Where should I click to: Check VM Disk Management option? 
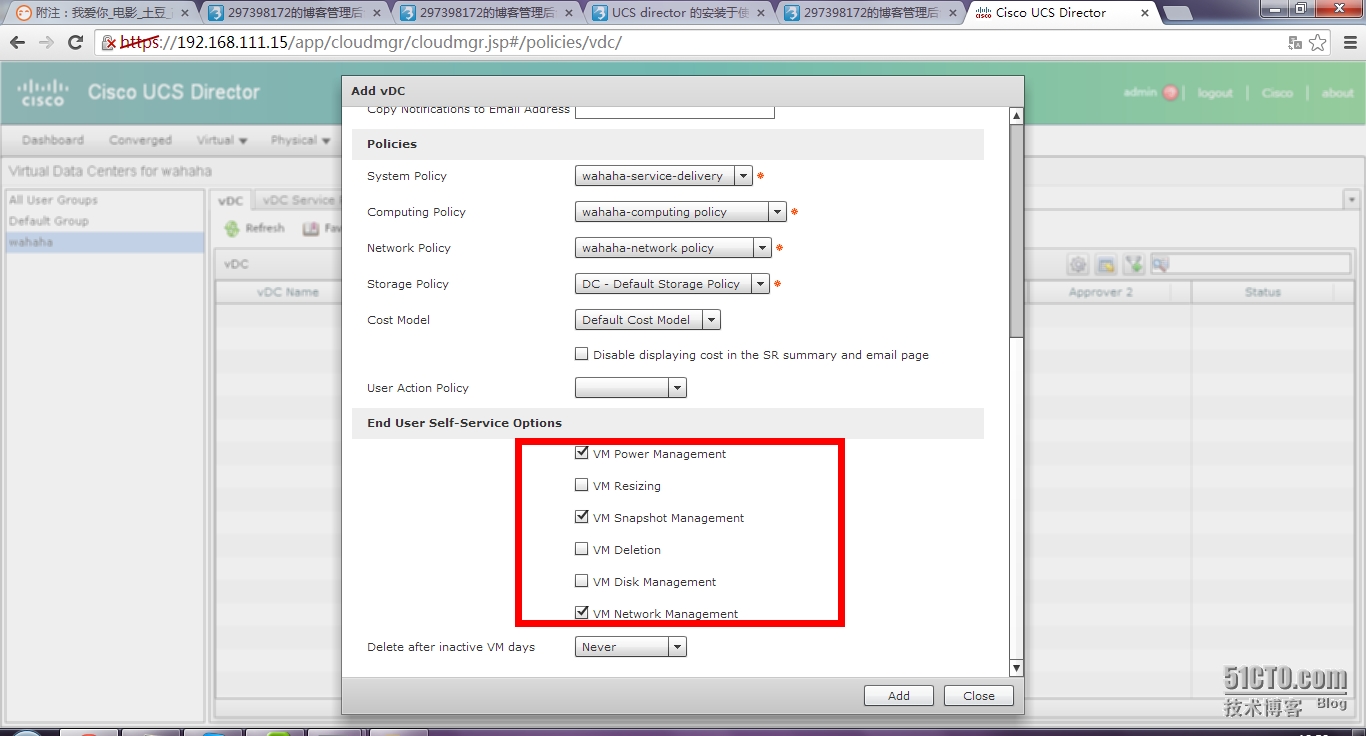(582, 581)
